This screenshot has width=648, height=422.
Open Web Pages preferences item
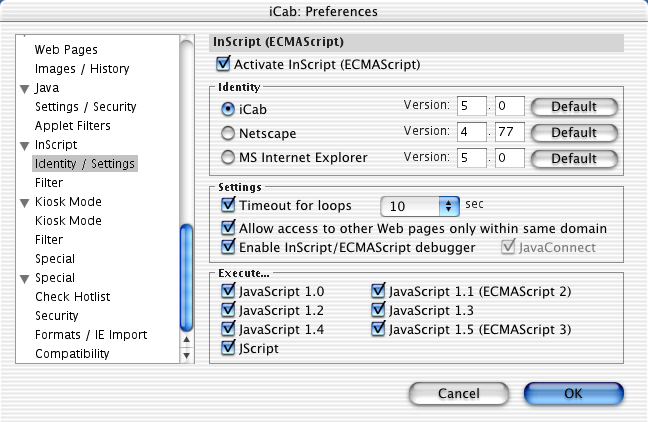[x=66, y=50]
